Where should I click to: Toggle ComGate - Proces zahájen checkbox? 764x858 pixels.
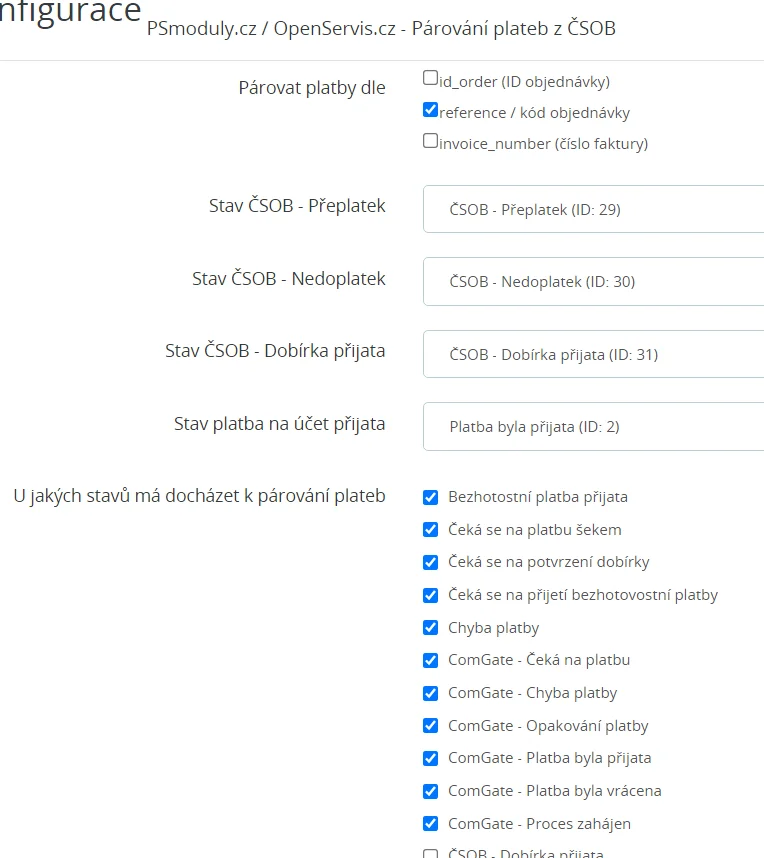[x=431, y=824]
